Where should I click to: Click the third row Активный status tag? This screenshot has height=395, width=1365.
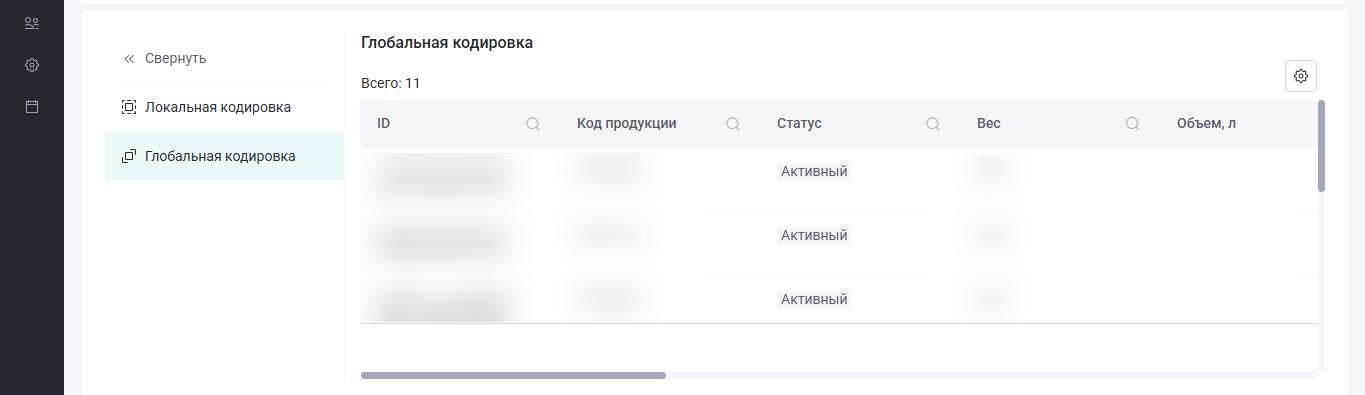(814, 299)
